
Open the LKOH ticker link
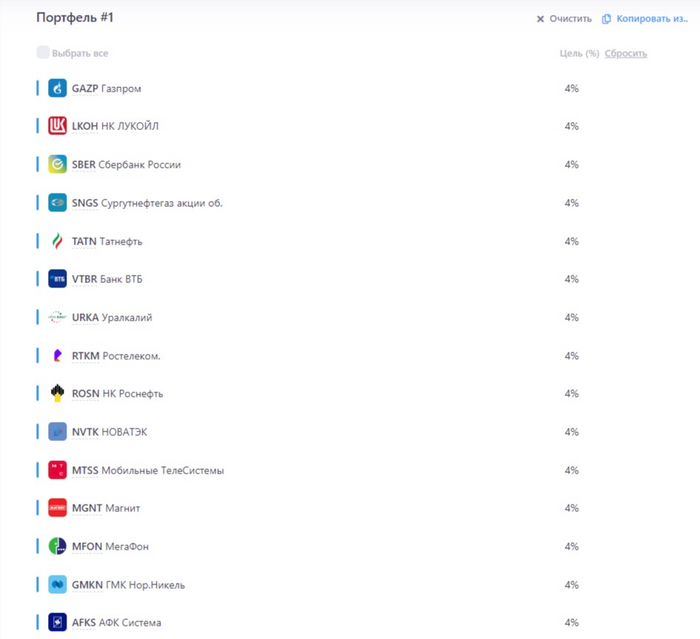click(85, 126)
